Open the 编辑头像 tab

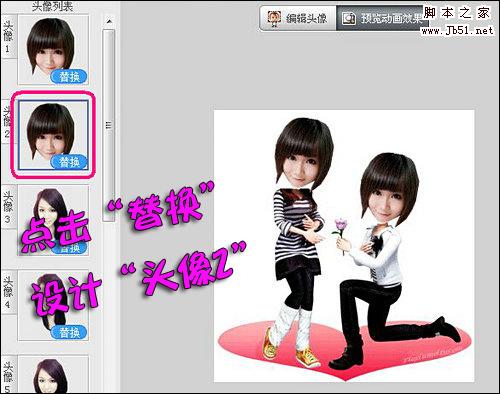click(x=298, y=18)
